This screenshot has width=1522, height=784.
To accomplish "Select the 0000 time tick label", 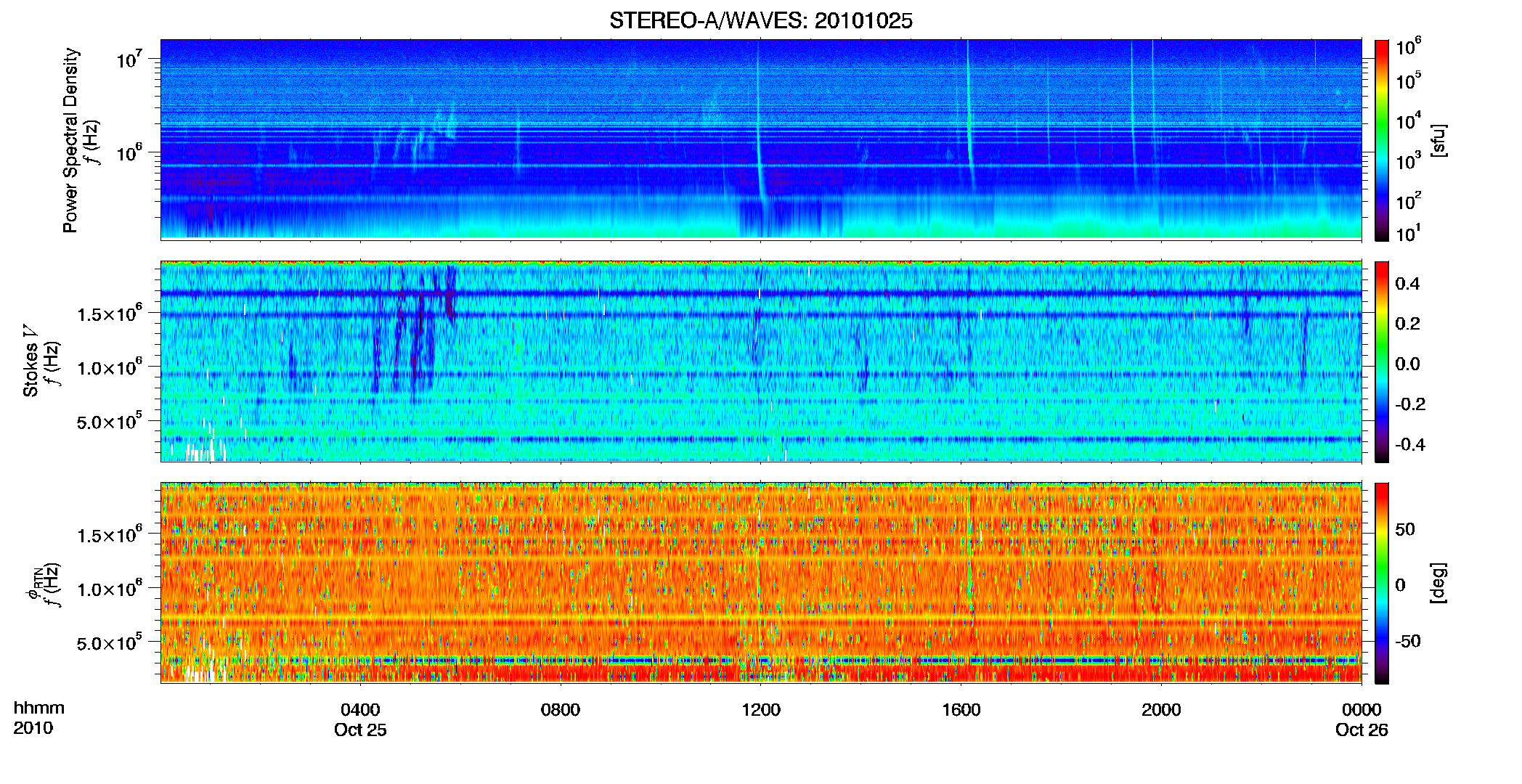I will [1362, 710].
